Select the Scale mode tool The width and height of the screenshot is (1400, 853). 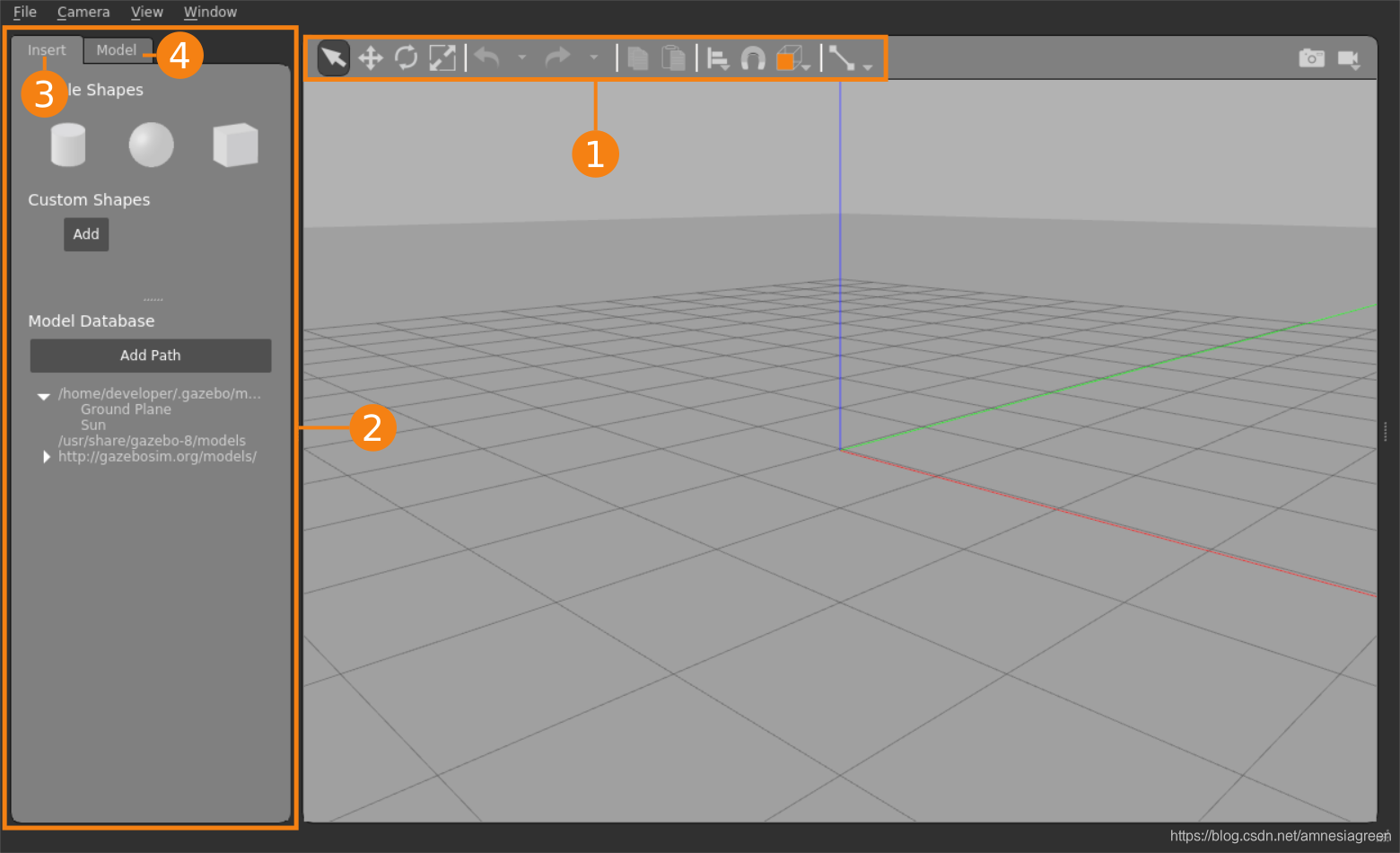pyautogui.click(x=442, y=57)
